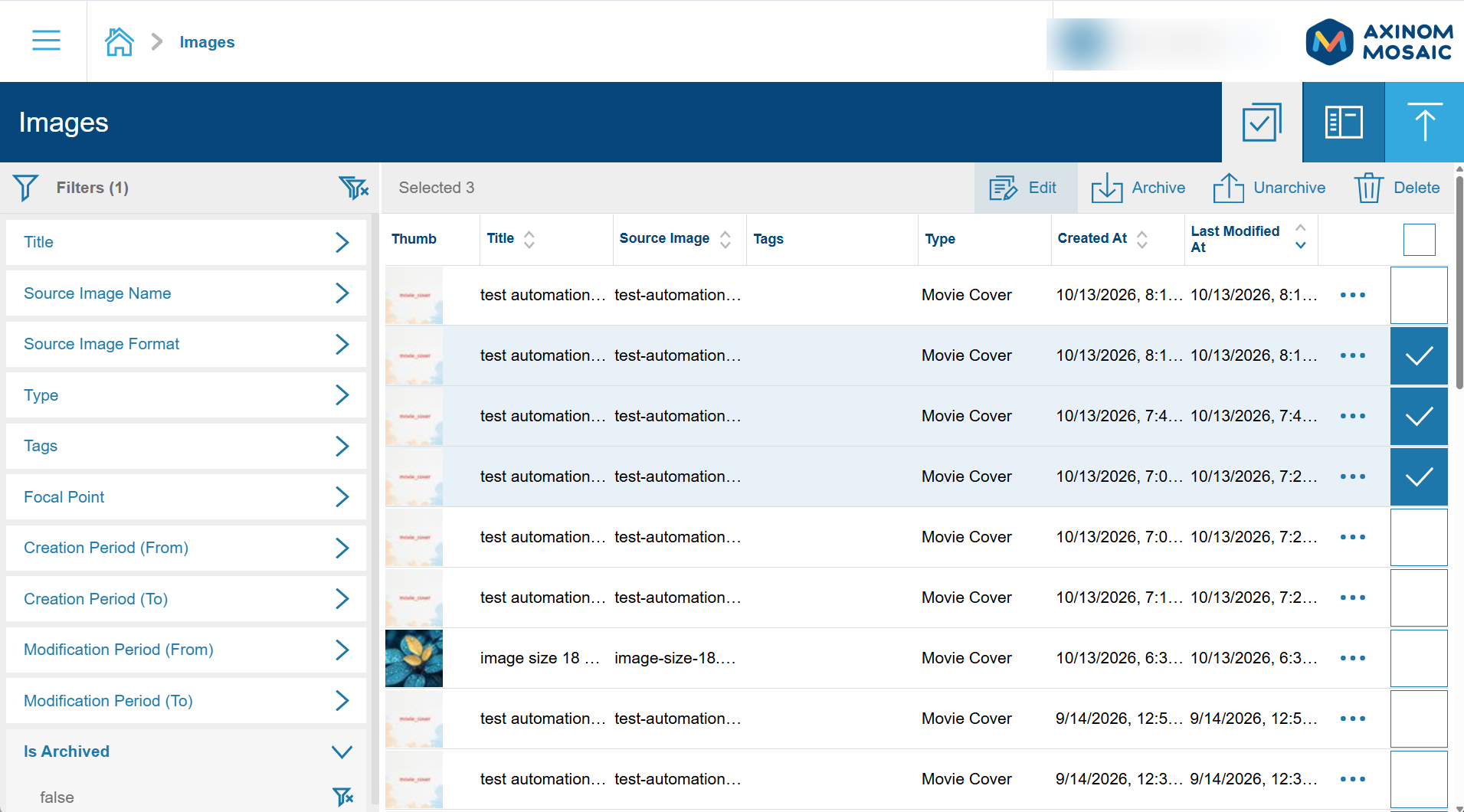Expand the Source Image Format filter

click(186, 344)
